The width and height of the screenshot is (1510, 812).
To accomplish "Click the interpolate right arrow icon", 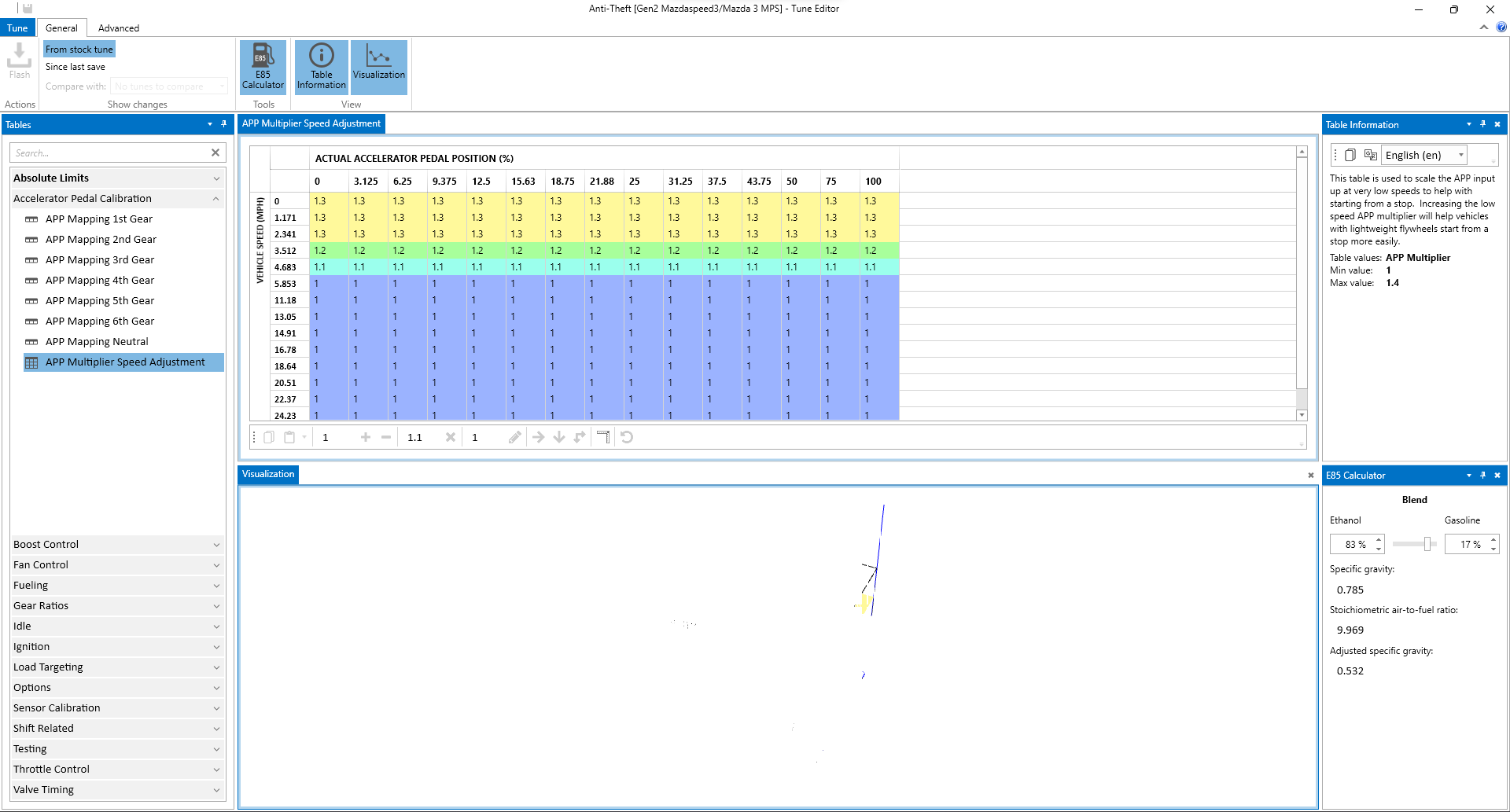I will 539,437.
